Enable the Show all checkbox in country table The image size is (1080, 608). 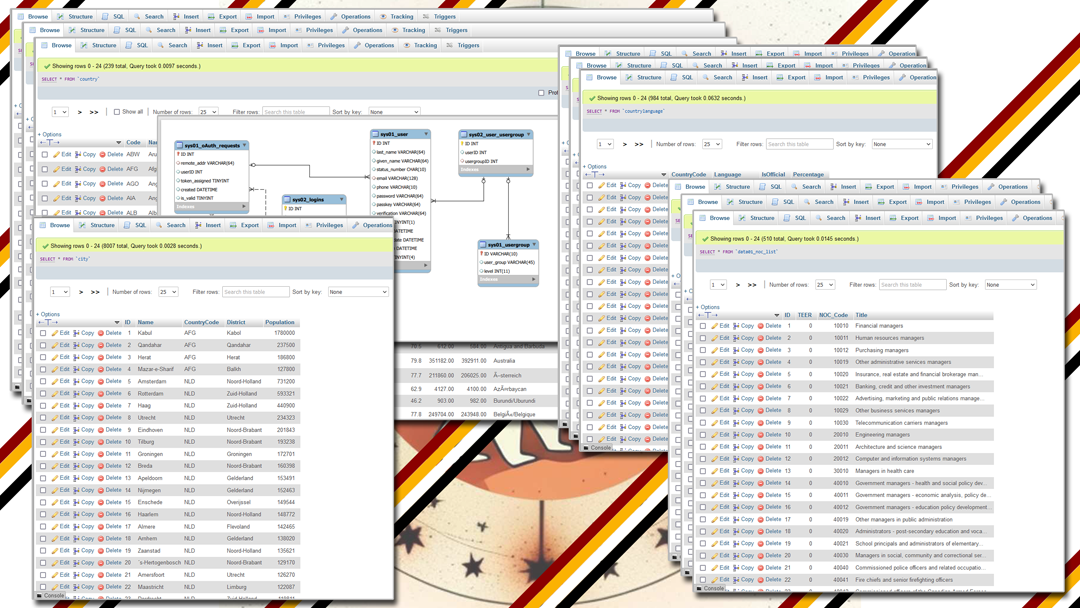click(x=117, y=112)
